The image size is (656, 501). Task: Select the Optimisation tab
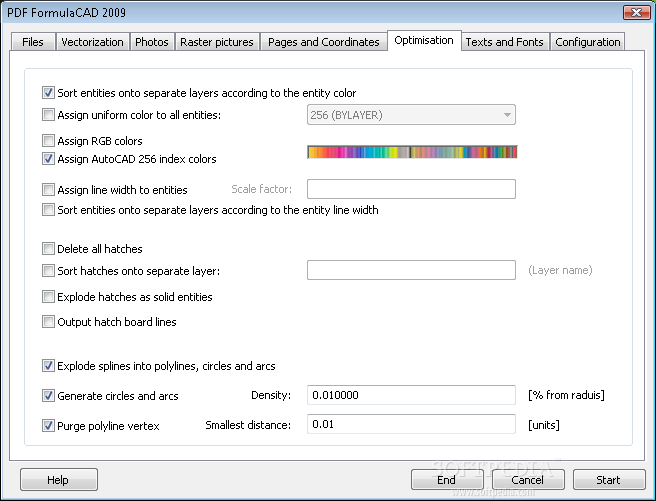click(x=424, y=41)
